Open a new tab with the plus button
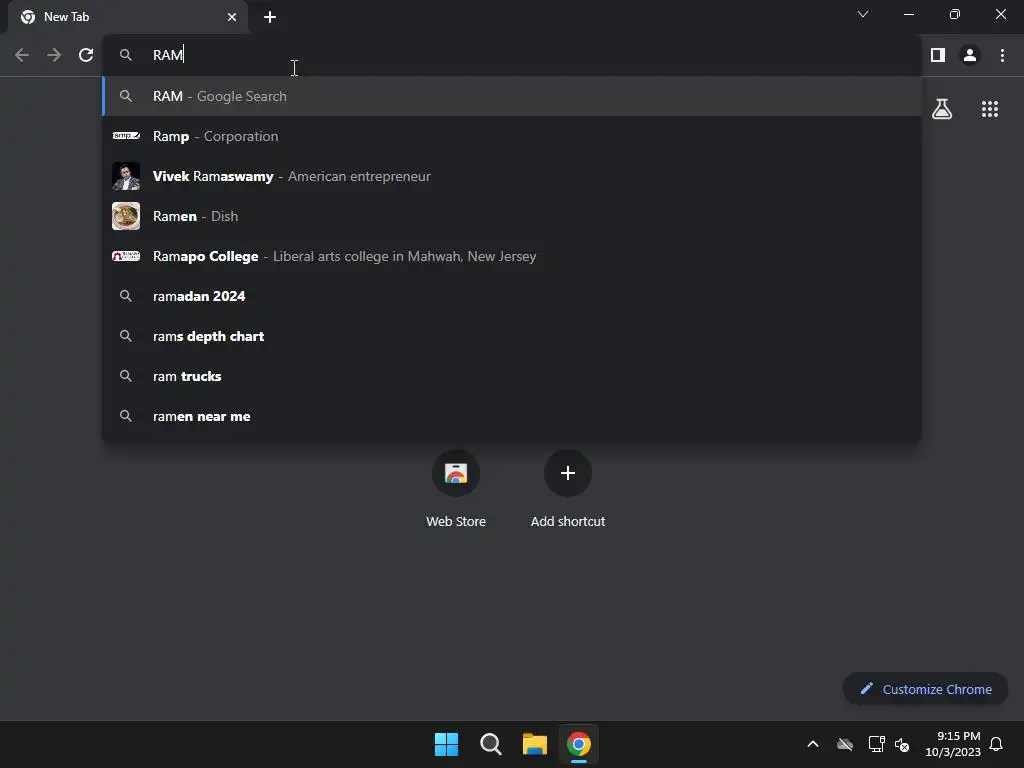The image size is (1024, 768). click(x=270, y=17)
